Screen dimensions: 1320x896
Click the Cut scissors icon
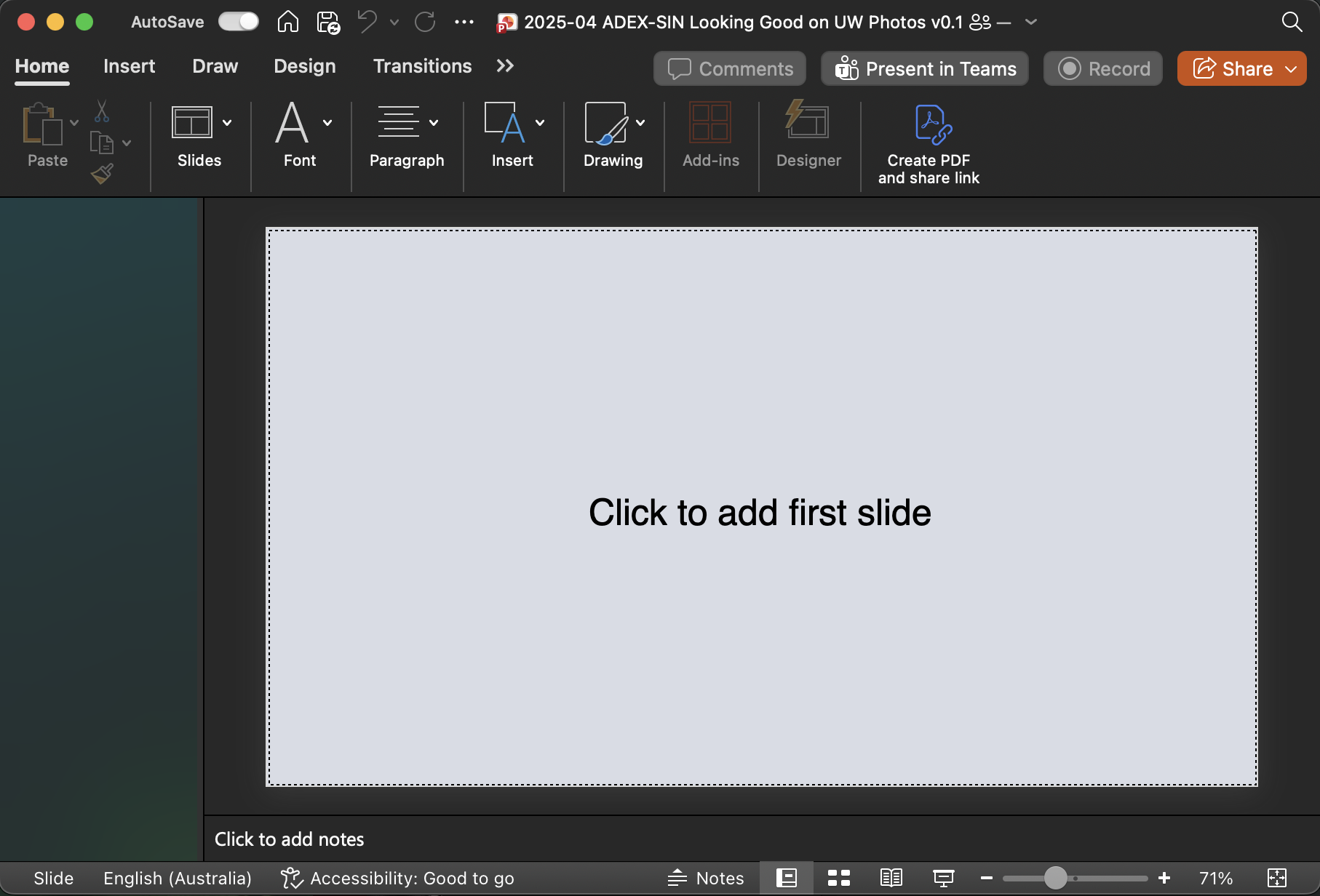pos(103,111)
